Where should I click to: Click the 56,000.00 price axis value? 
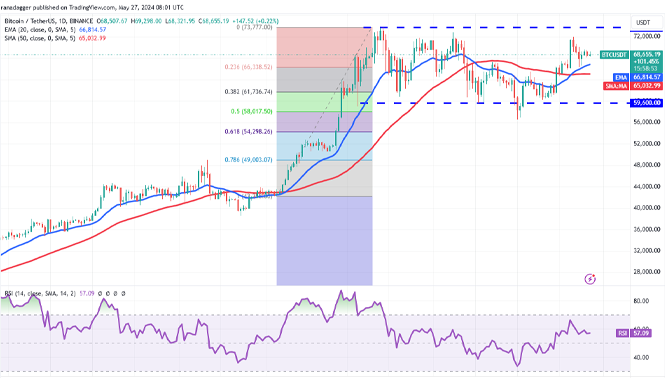647,122
